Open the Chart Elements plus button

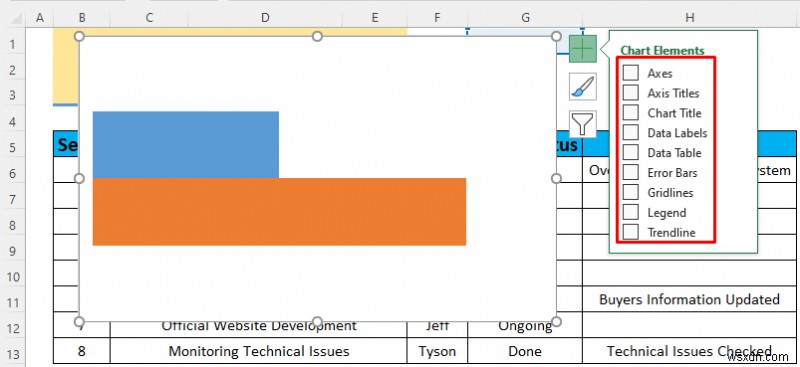tap(583, 49)
